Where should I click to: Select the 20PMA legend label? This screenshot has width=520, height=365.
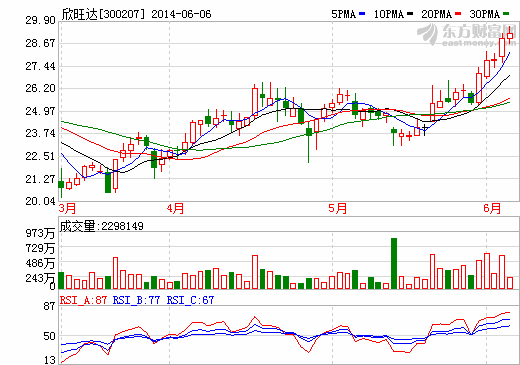tap(437, 14)
